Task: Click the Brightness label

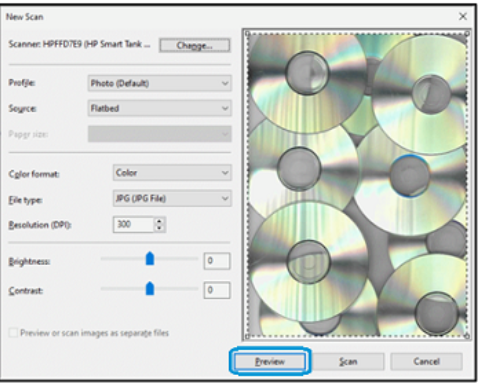Action: 29,262
